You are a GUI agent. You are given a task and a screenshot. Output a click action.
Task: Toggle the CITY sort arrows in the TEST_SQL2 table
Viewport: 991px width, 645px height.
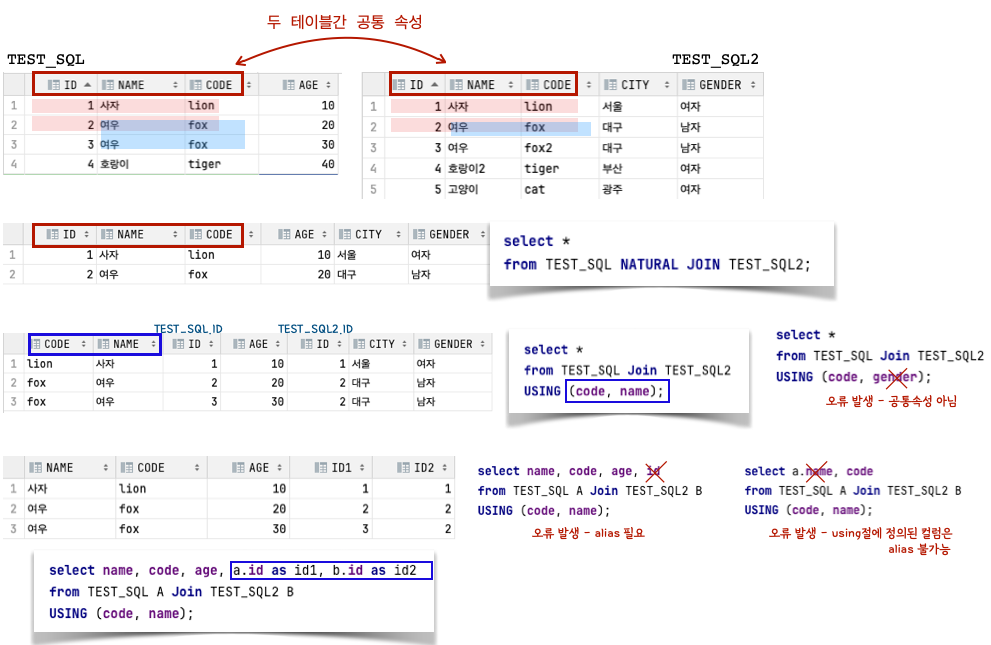pyautogui.click(x=667, y=85)
